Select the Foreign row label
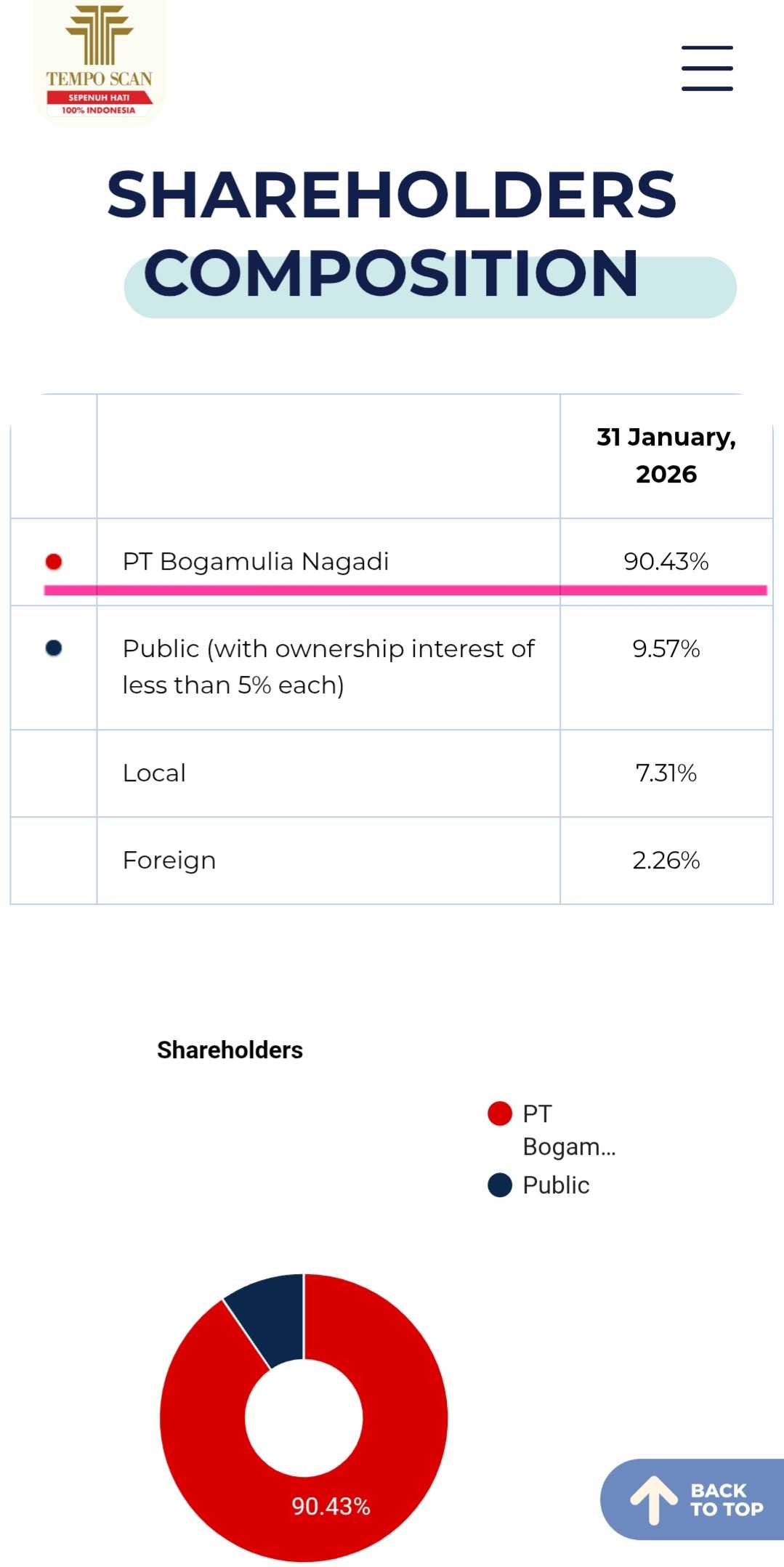 click(169, 861)
